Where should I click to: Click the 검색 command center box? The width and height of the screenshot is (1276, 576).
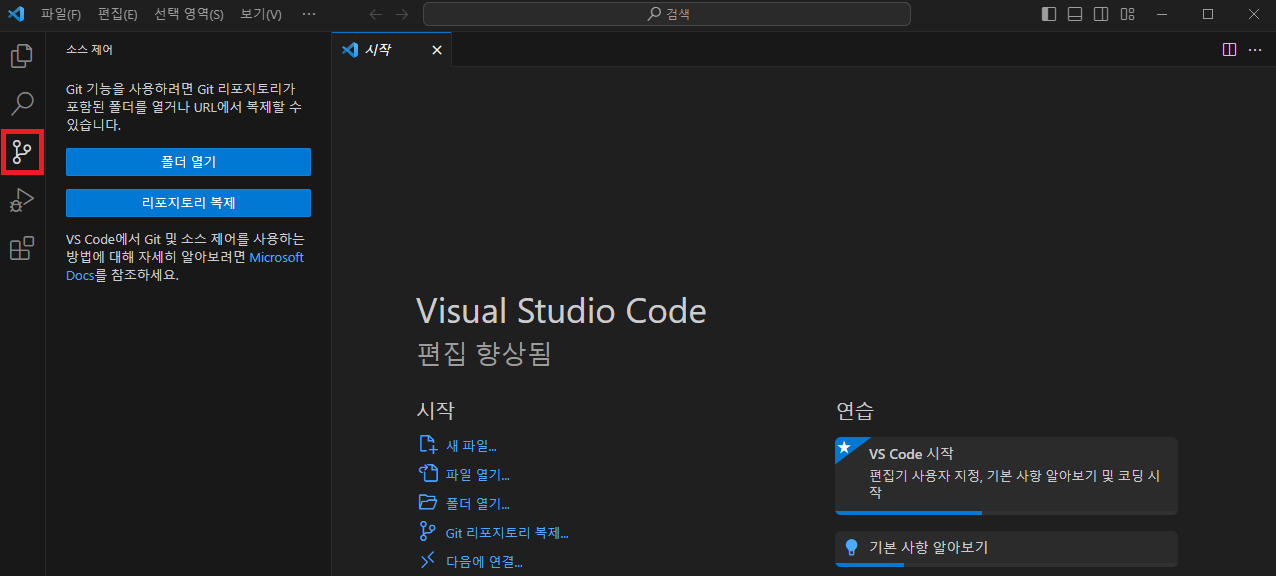pyautogui.click(x=667, y=14)
